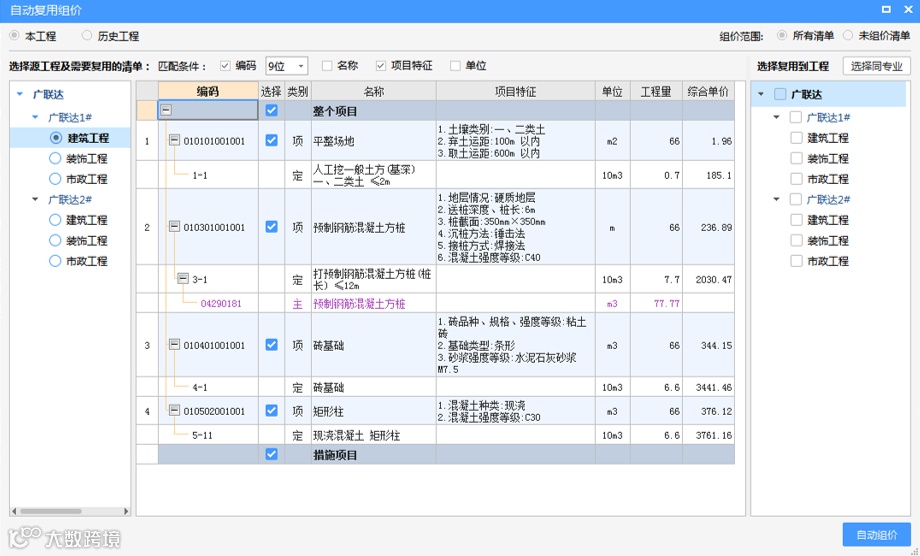Collapse the 广联达 root in source tree
This screenshot has width=920, height=556.
tap(20, 94)
